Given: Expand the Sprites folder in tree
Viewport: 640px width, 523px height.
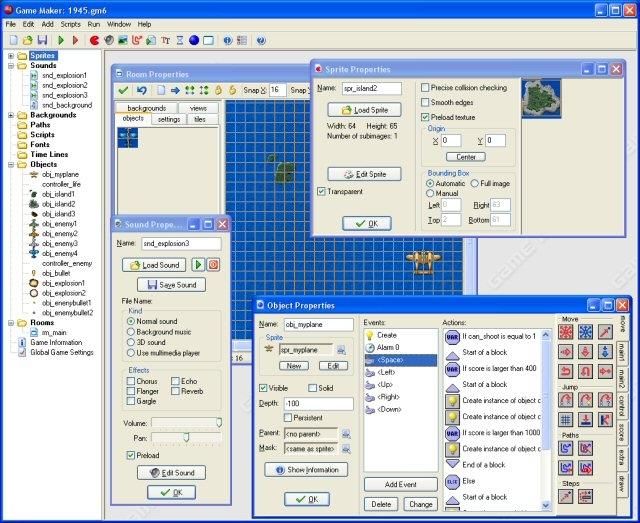Looking at the screenshot, I should (x=10, y=56).
